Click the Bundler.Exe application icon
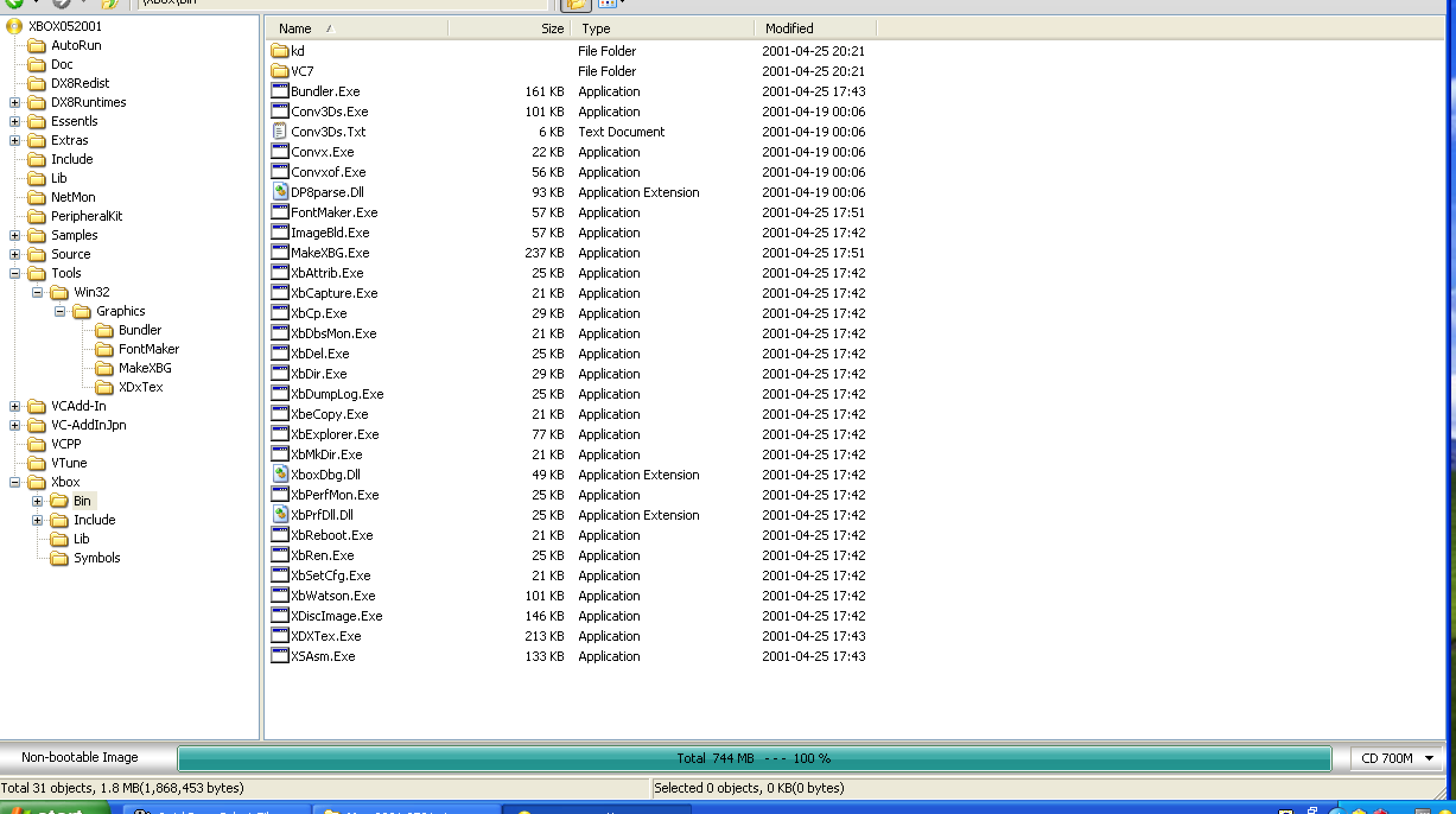The height and width of the screenshot is (814, 1456). click(279, 91)
